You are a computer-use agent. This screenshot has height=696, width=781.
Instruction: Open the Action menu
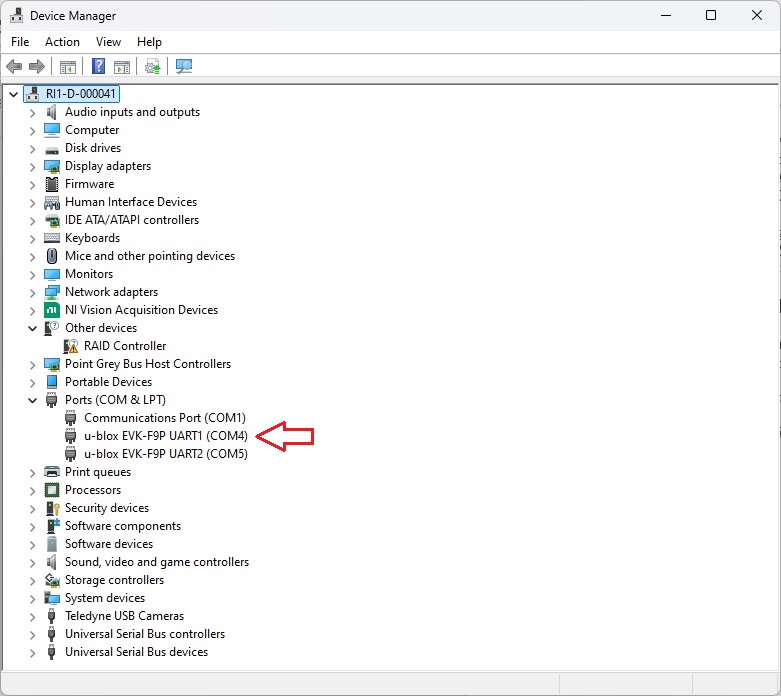(x=62, y=42)
